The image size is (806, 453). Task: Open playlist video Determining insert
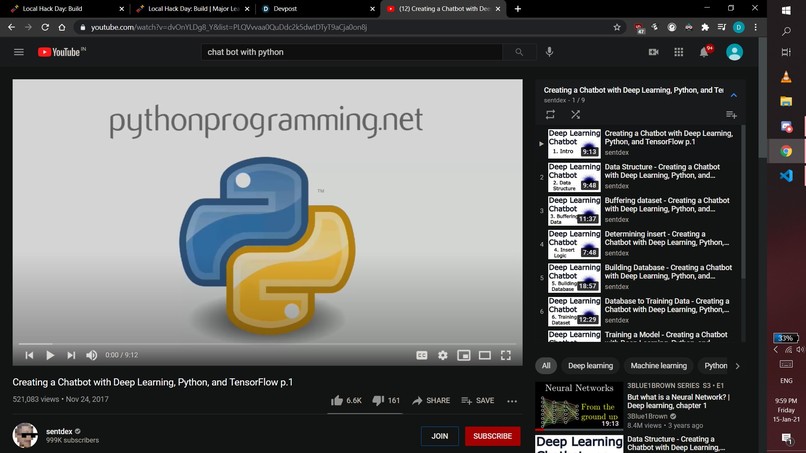[639, 244]
